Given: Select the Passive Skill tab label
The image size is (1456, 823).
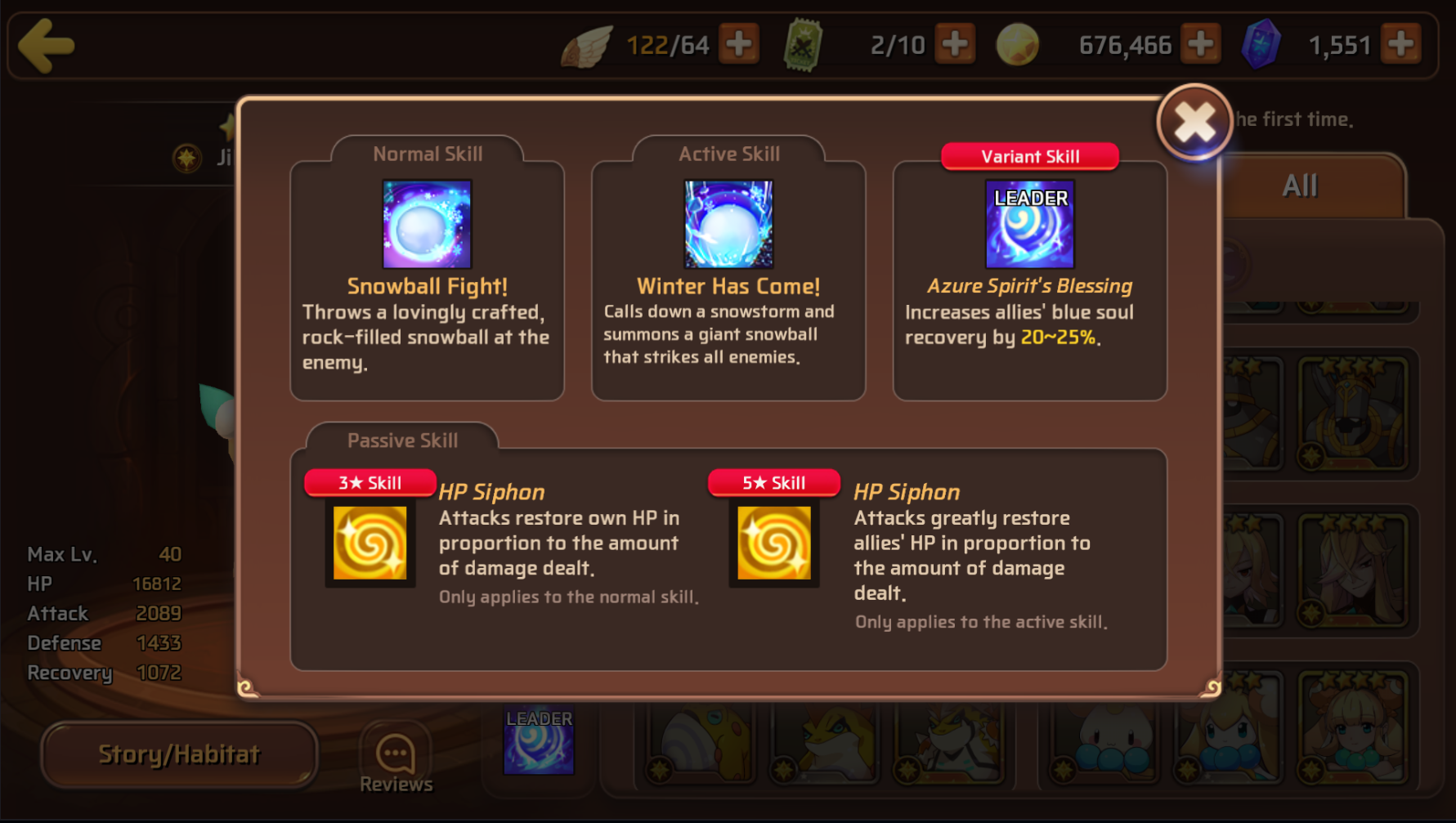Looking at the screenshot, I should 402,441.
